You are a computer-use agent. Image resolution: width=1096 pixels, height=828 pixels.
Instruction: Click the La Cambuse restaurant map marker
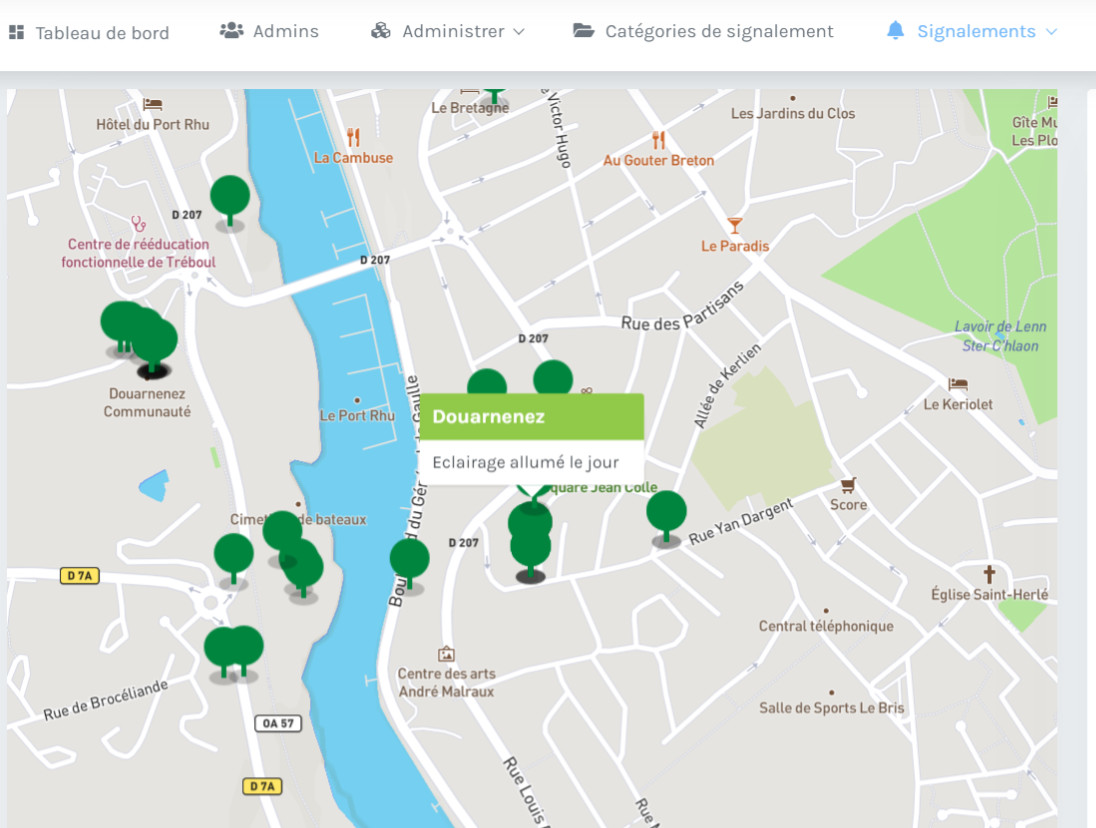[x=353, y=138]
